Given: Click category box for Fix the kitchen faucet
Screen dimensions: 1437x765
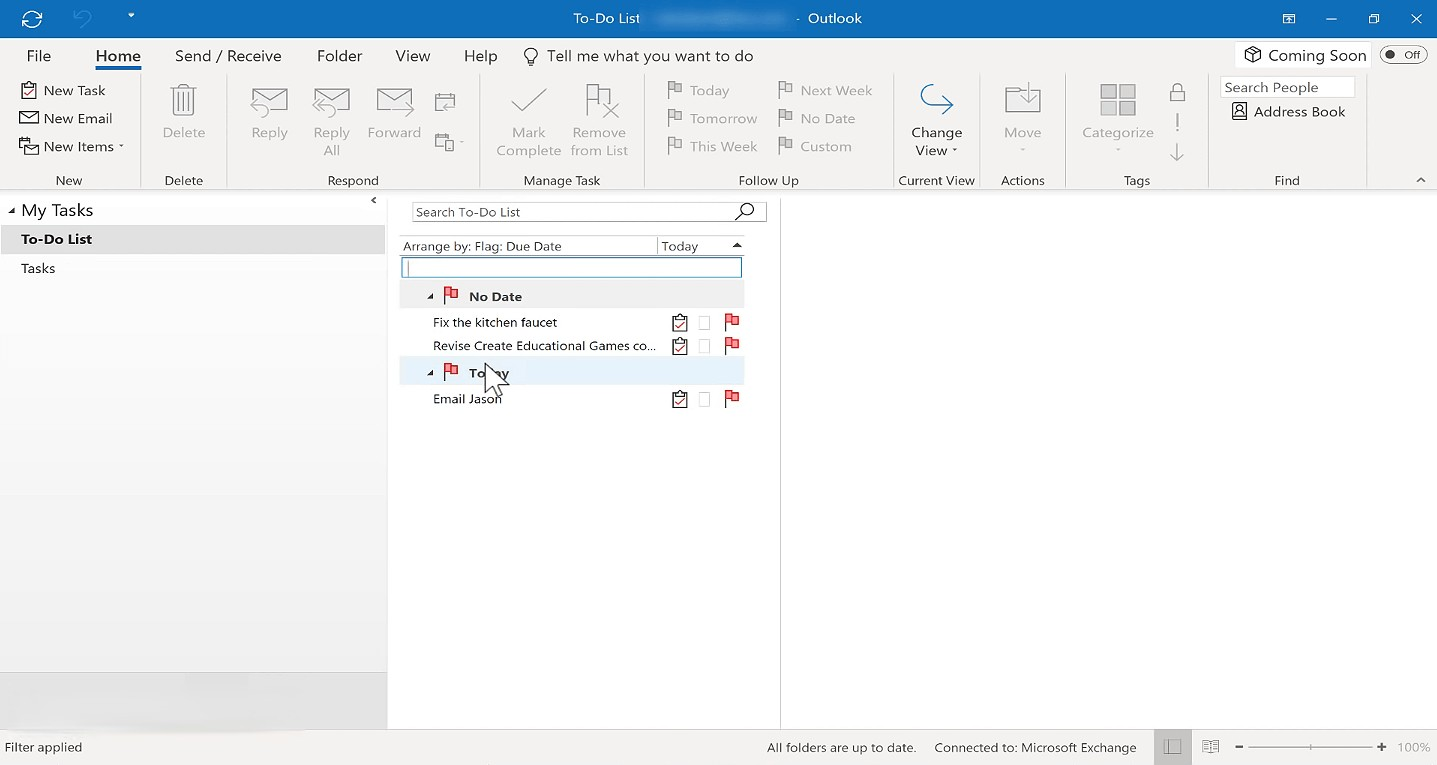Looking at the screenshot, I should point(705,322).
